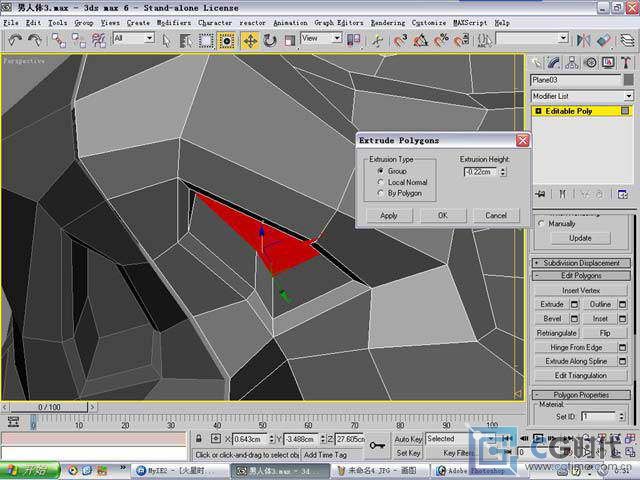Select By Polygon extrusion type
This screenshot has width=640, height=480.
pyautogui.click(x=381, y=193)
